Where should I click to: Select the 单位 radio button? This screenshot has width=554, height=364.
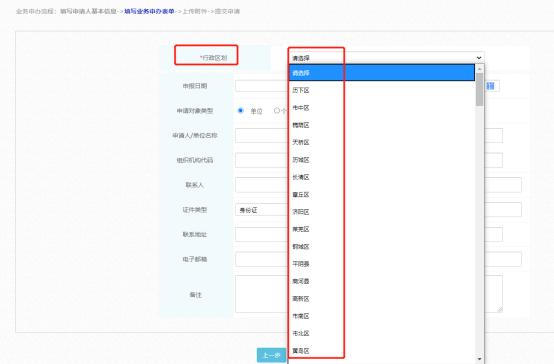pyautogui.click(x=241, y=111)
